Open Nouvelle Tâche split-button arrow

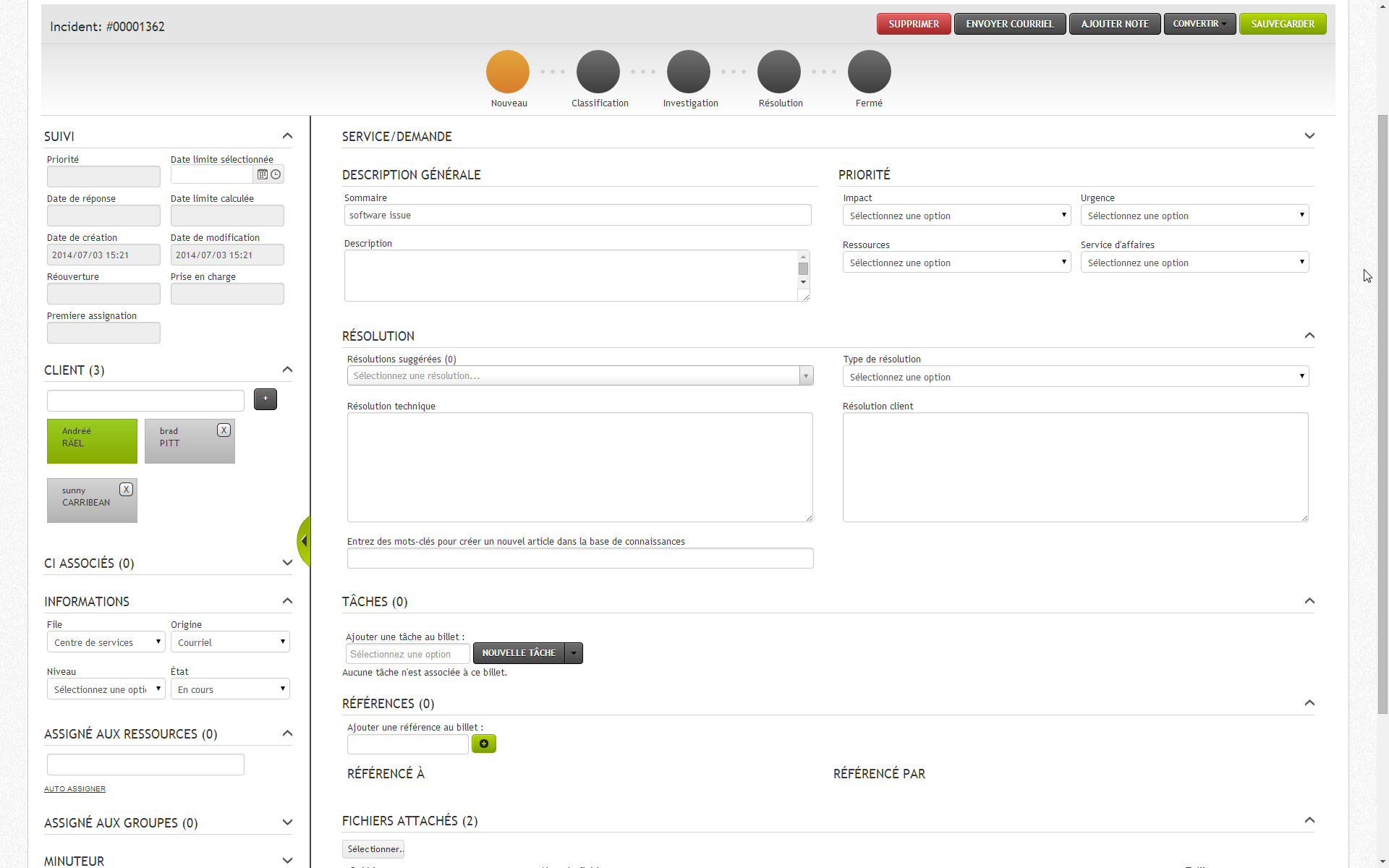(574, 653)
